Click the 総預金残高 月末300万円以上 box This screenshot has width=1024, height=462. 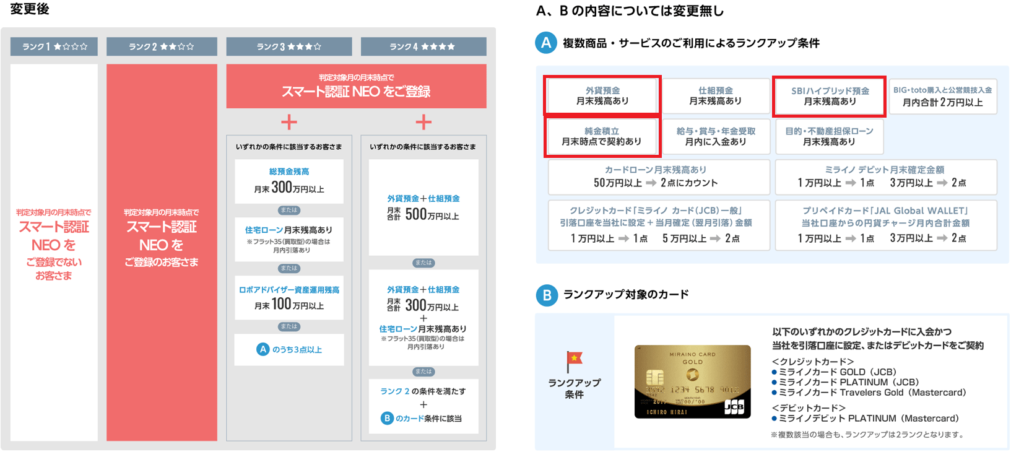pyautogui.click(x=289, y=182)
